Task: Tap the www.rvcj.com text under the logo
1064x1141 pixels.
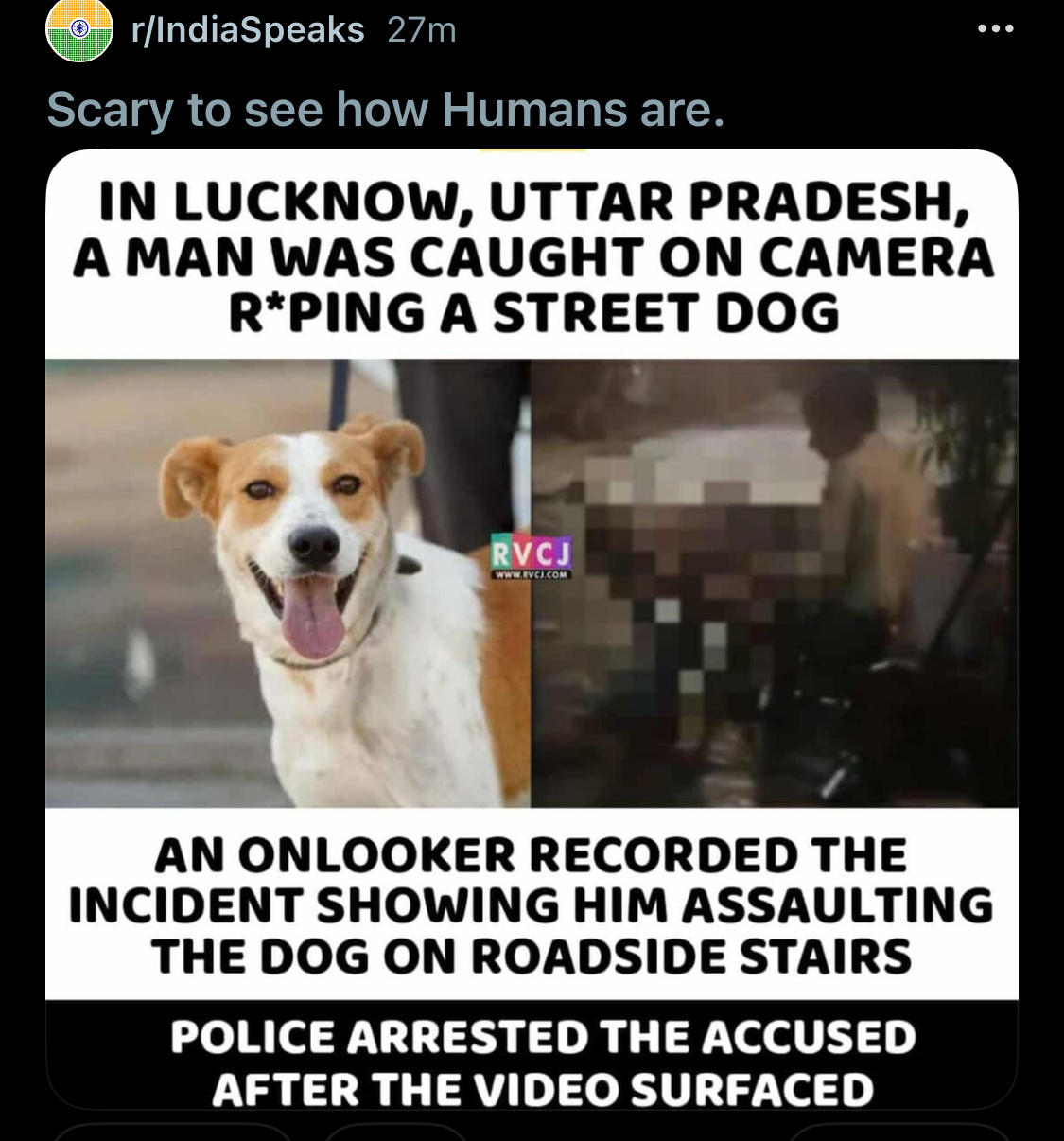Action: pyautogui.click(x=532, y=573)
